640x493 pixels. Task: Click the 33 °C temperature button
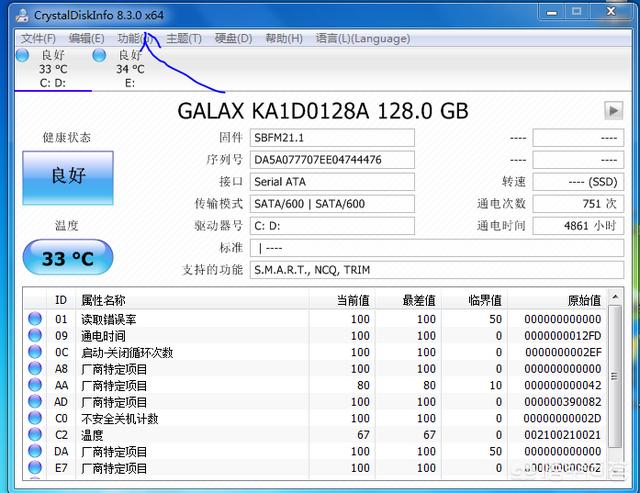[x=68, y=259]
